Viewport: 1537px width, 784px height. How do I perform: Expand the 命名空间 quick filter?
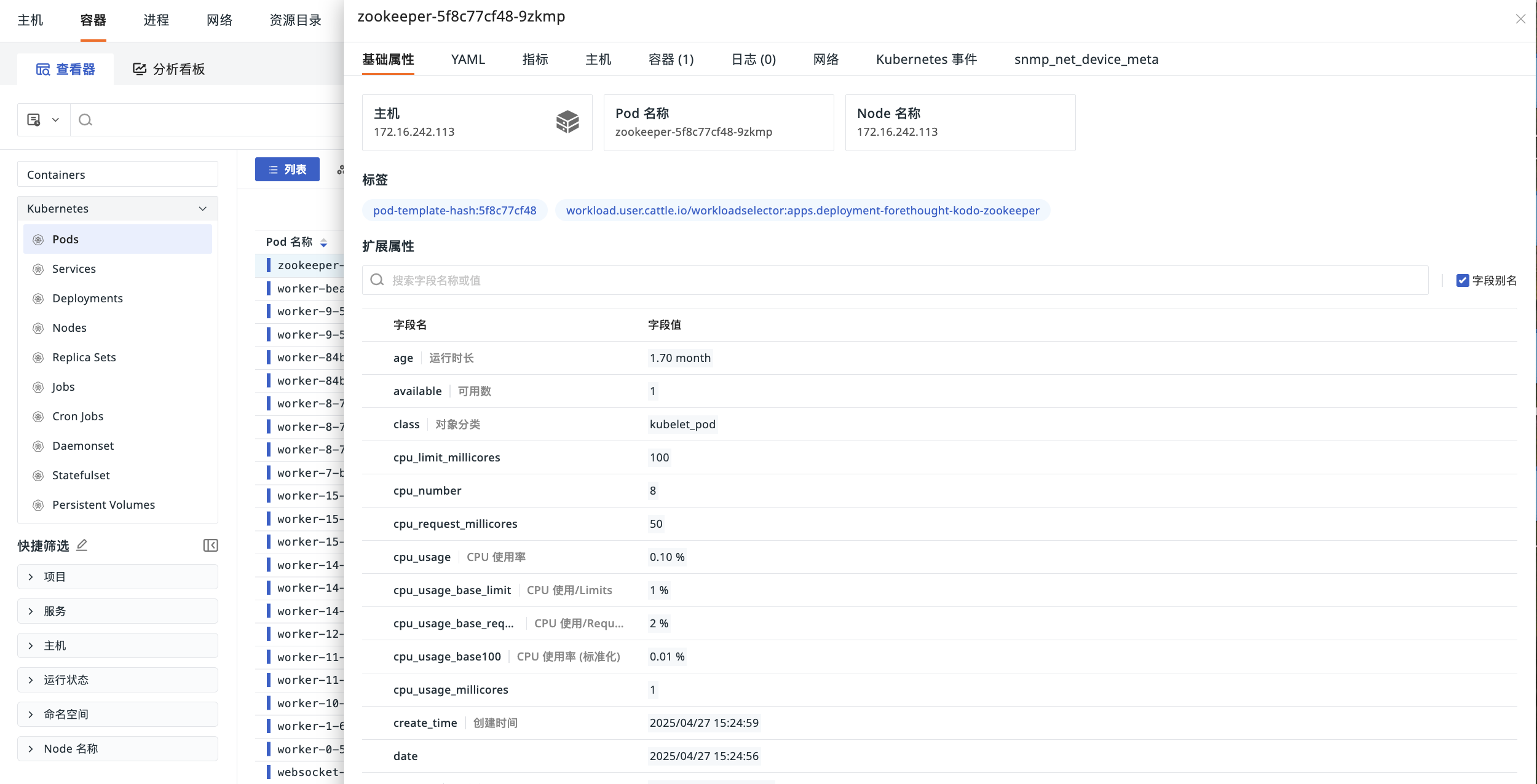coord(117,714)
